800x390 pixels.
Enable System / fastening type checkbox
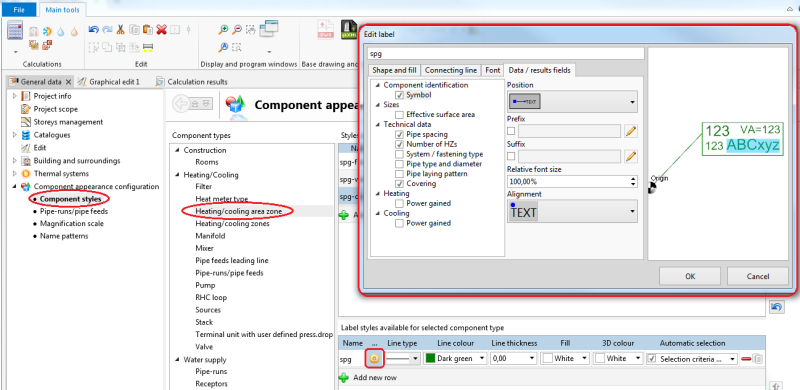pyautogui.click(x=399, y=154)
